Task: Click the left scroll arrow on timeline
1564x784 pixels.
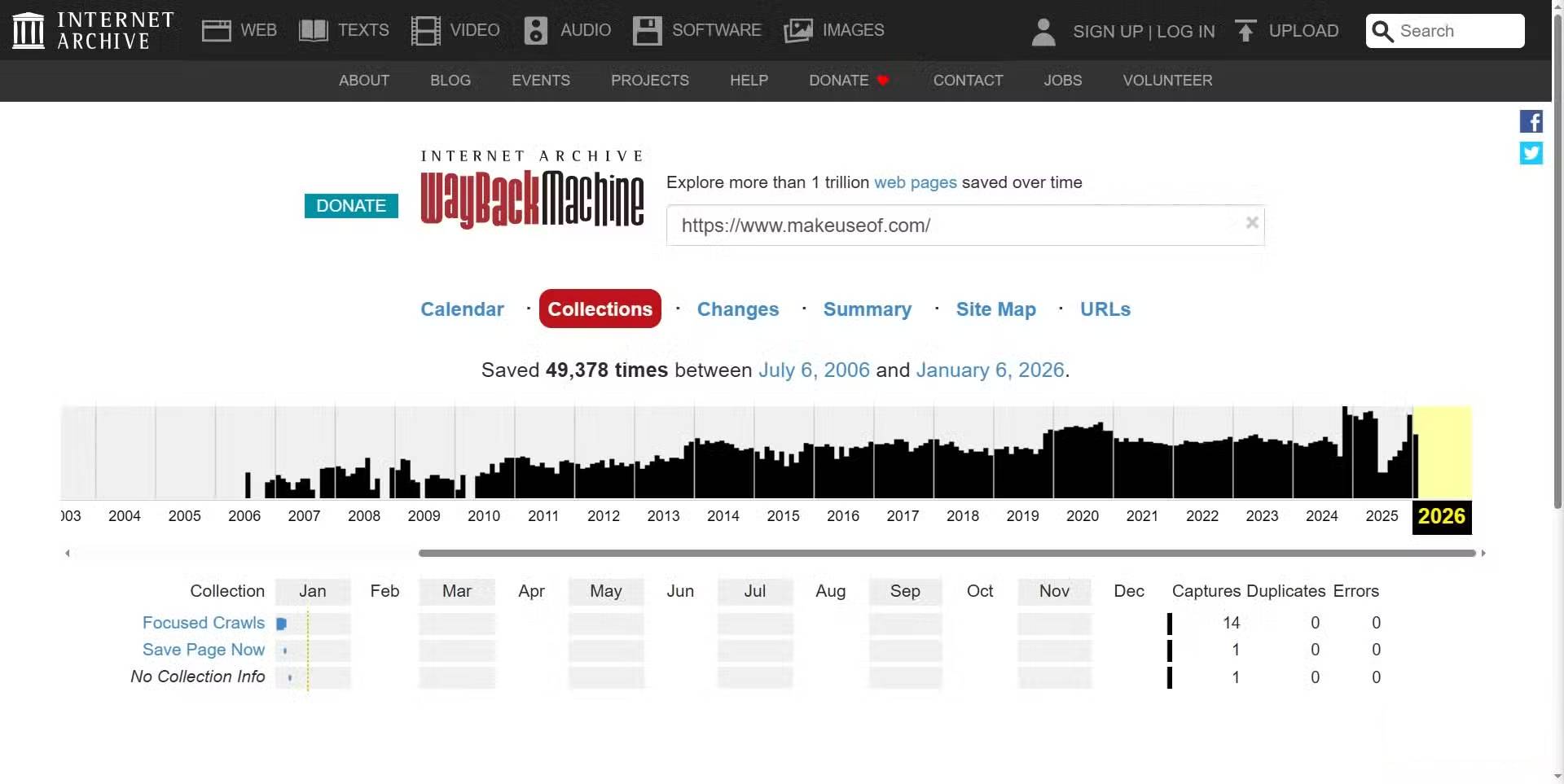Action: click(x=68, y=552)
